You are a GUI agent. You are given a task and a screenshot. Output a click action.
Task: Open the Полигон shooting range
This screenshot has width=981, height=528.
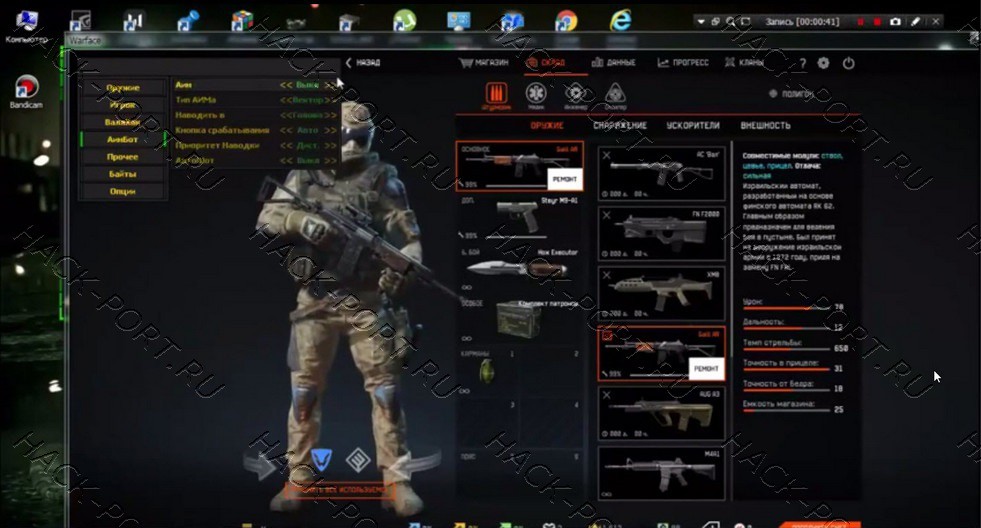[x=791, y=94]
